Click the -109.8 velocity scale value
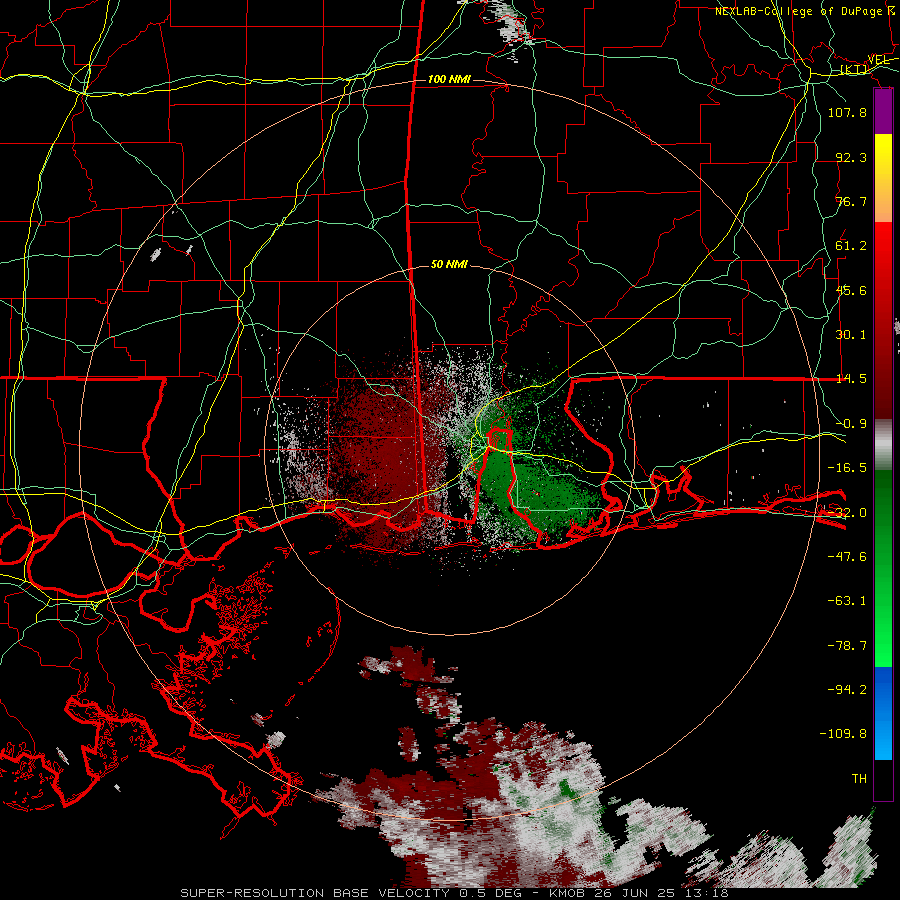 (843, 734)
